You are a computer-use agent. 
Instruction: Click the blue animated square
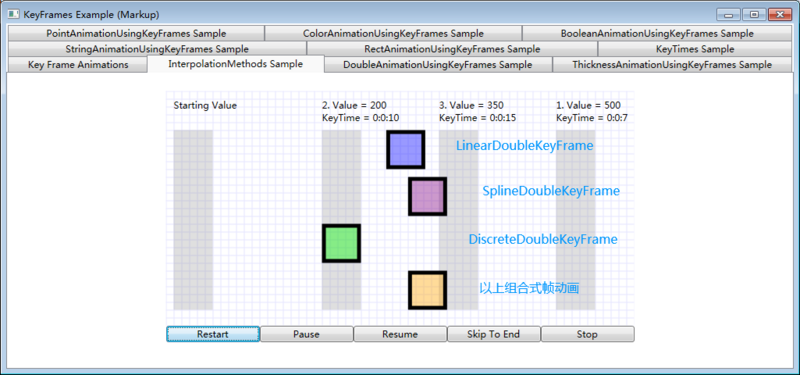click(x=406, y=149)
